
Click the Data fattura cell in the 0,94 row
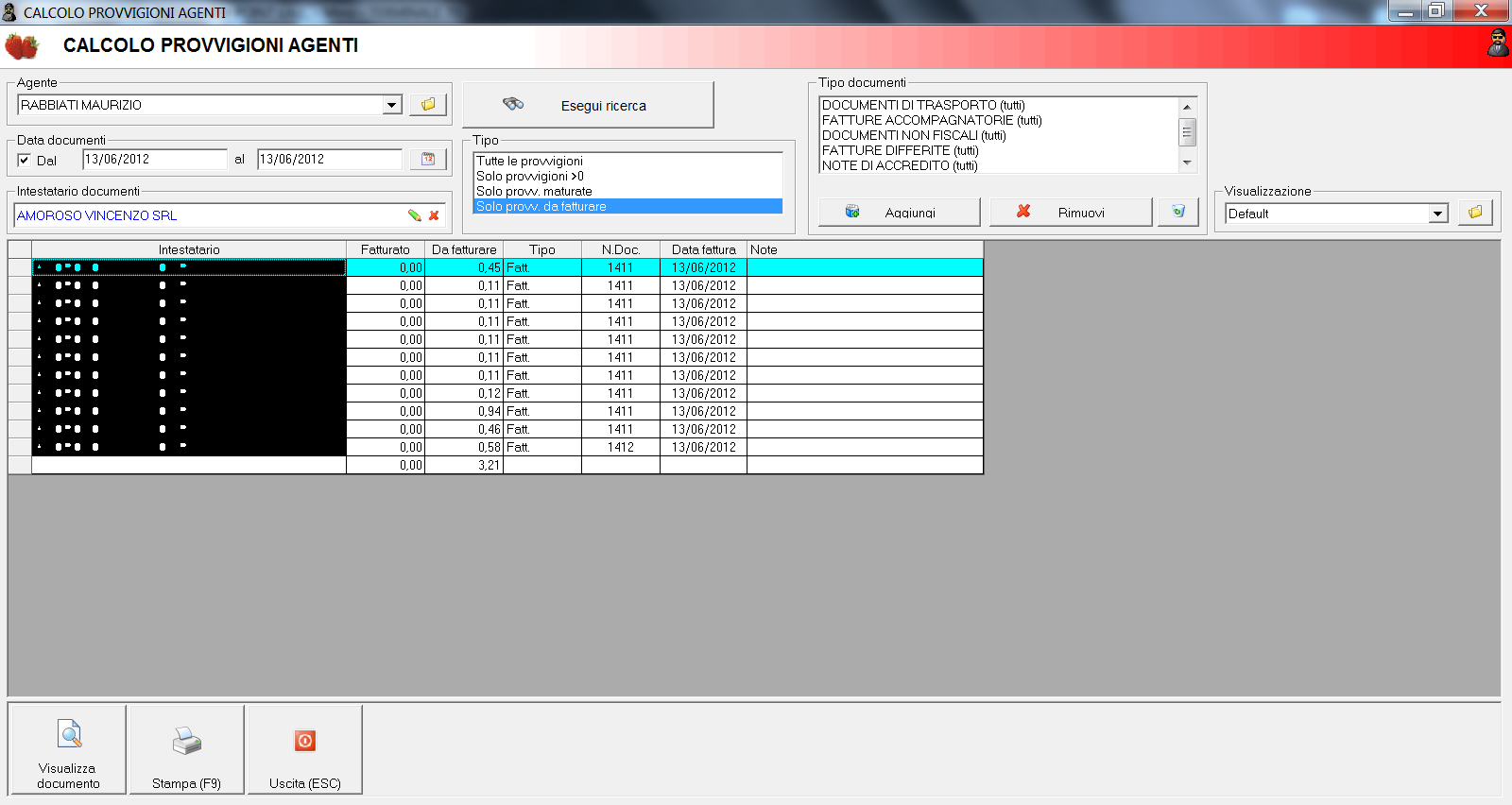coord(704,411)
